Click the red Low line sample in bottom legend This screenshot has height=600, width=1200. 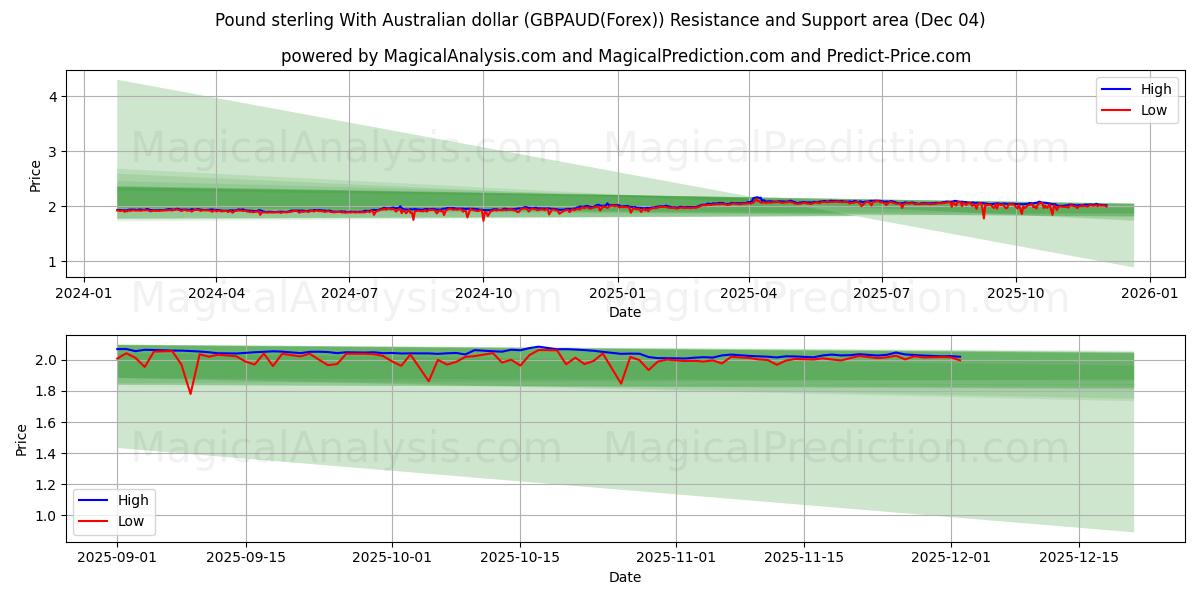point(94,521)
